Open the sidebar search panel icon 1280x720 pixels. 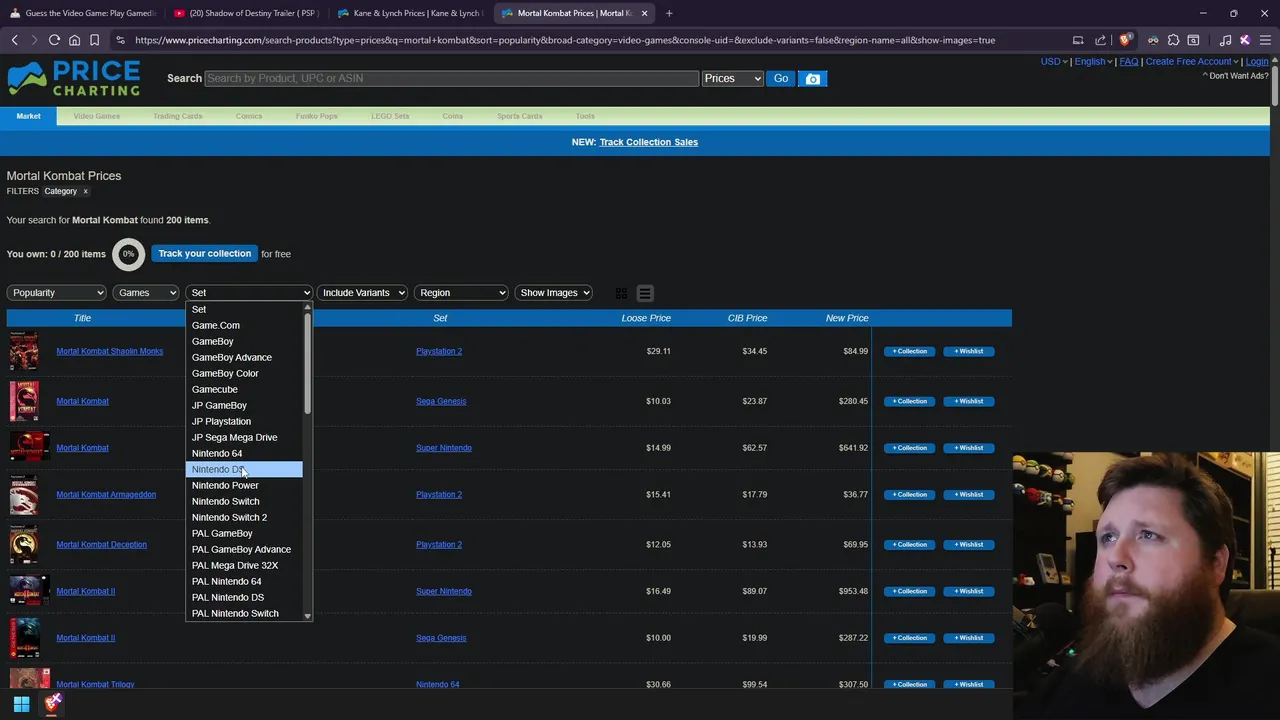coord(1193,40)
